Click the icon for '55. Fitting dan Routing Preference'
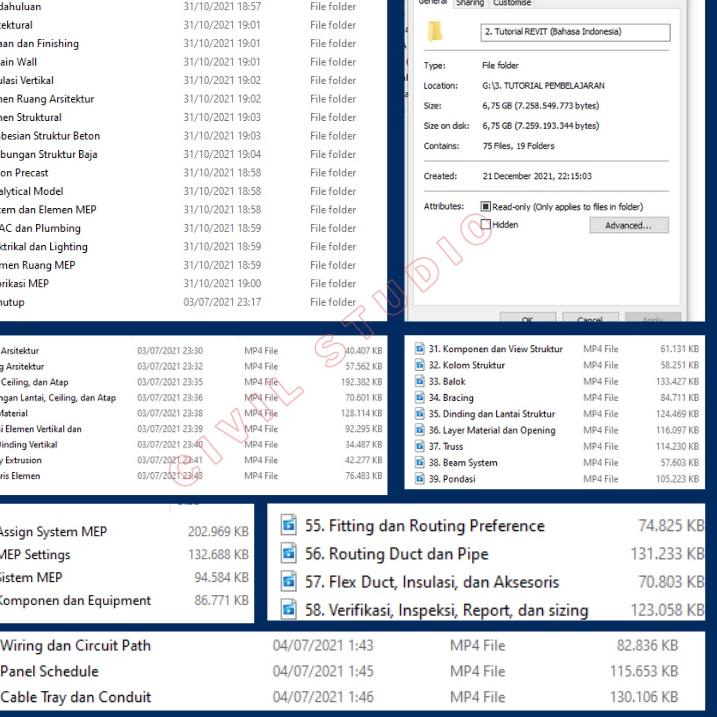Screen dimensions: 717x717 coord(289,526)
